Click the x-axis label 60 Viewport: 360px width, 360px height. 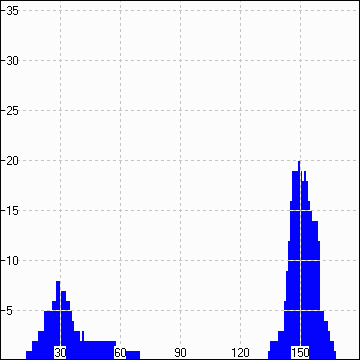tap(120, 353)
